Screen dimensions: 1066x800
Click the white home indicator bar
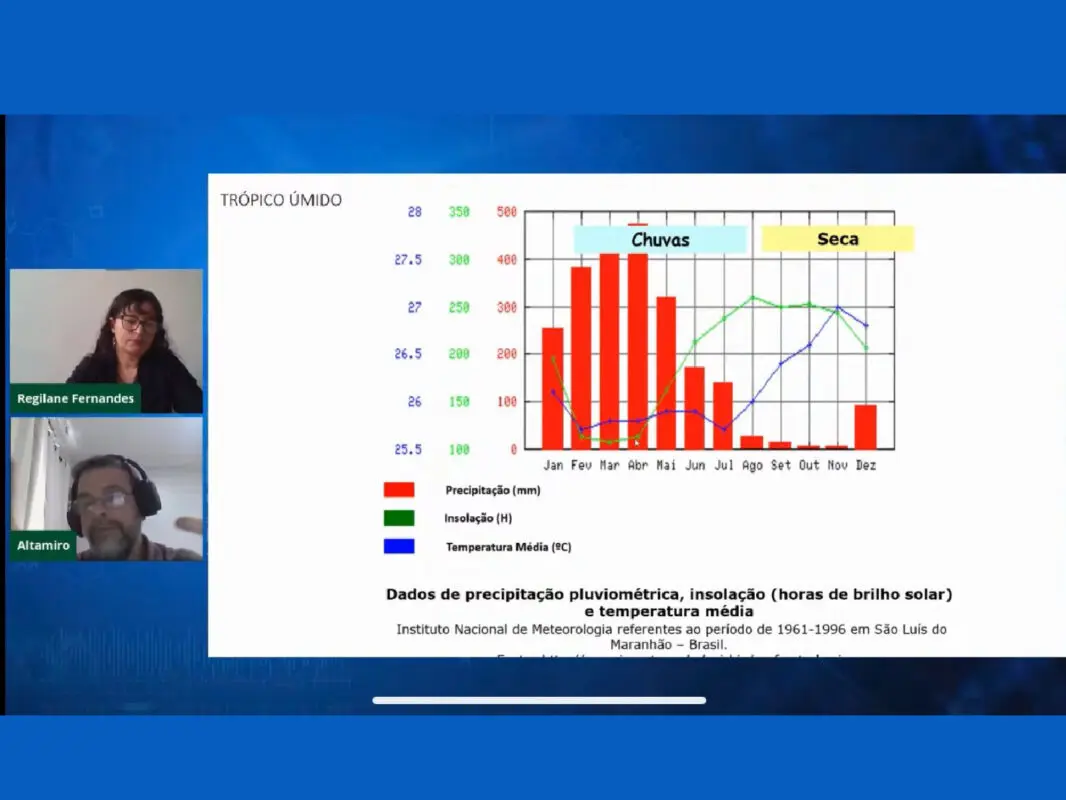pyautogui.click(x=539, y=700)
